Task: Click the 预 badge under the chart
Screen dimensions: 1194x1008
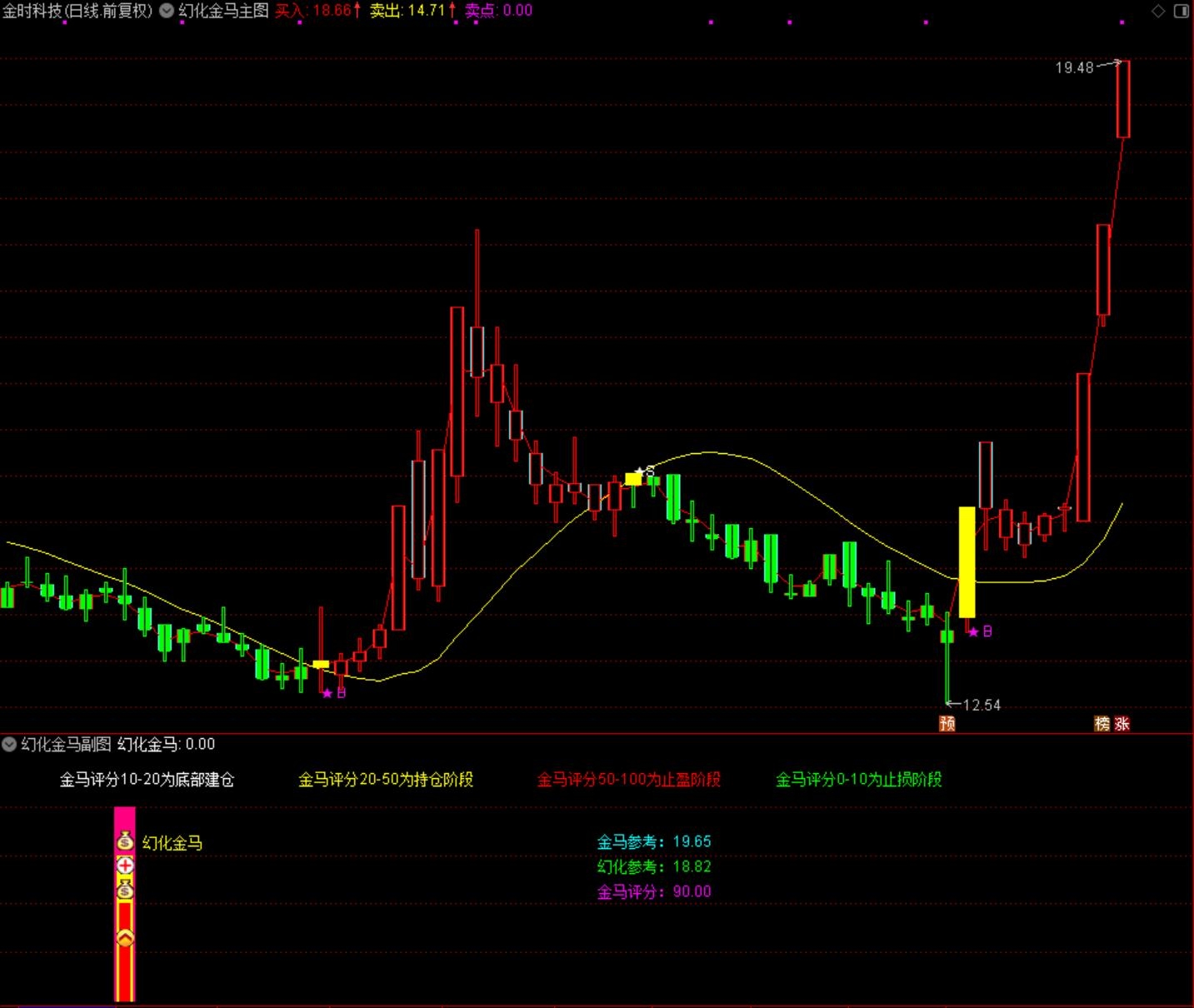Action: pyautogui.click(x=947, y=723)
